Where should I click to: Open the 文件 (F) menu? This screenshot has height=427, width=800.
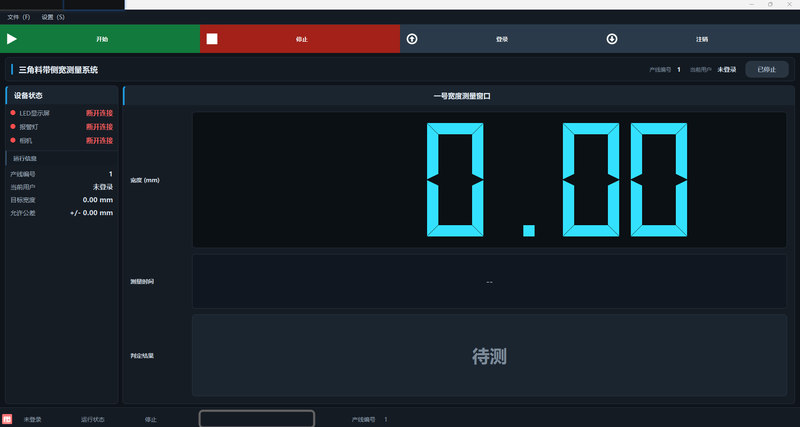(19, 17)
